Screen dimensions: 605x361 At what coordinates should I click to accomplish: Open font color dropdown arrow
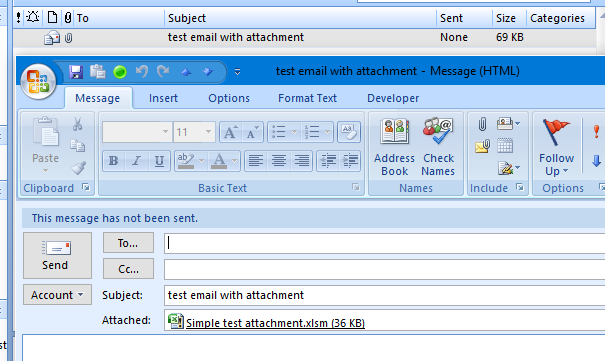point(235,160)
